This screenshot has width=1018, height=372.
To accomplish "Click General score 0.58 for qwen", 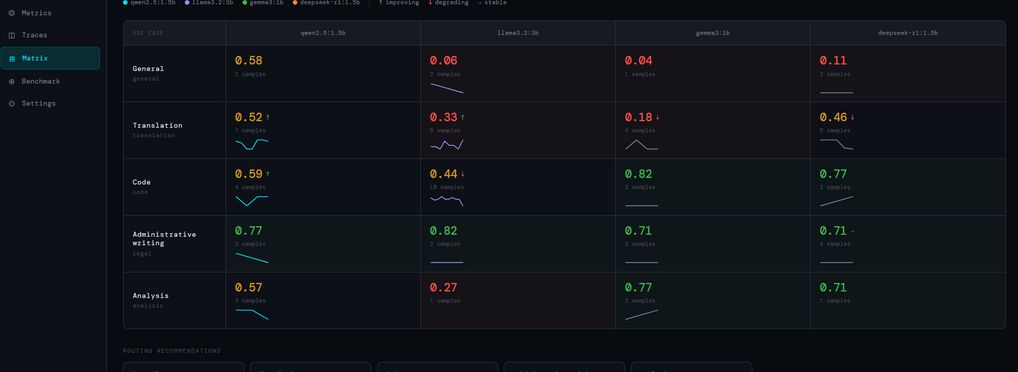I will [249, 61].
